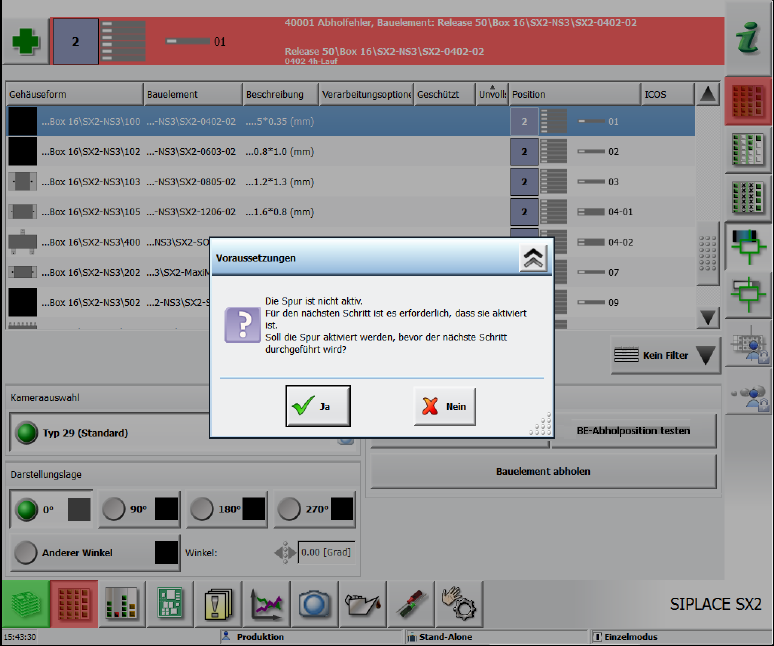Open the green feeder table sidebar icon
The height and width of the screenshot is (646, 774).
[x=748, y=150]
